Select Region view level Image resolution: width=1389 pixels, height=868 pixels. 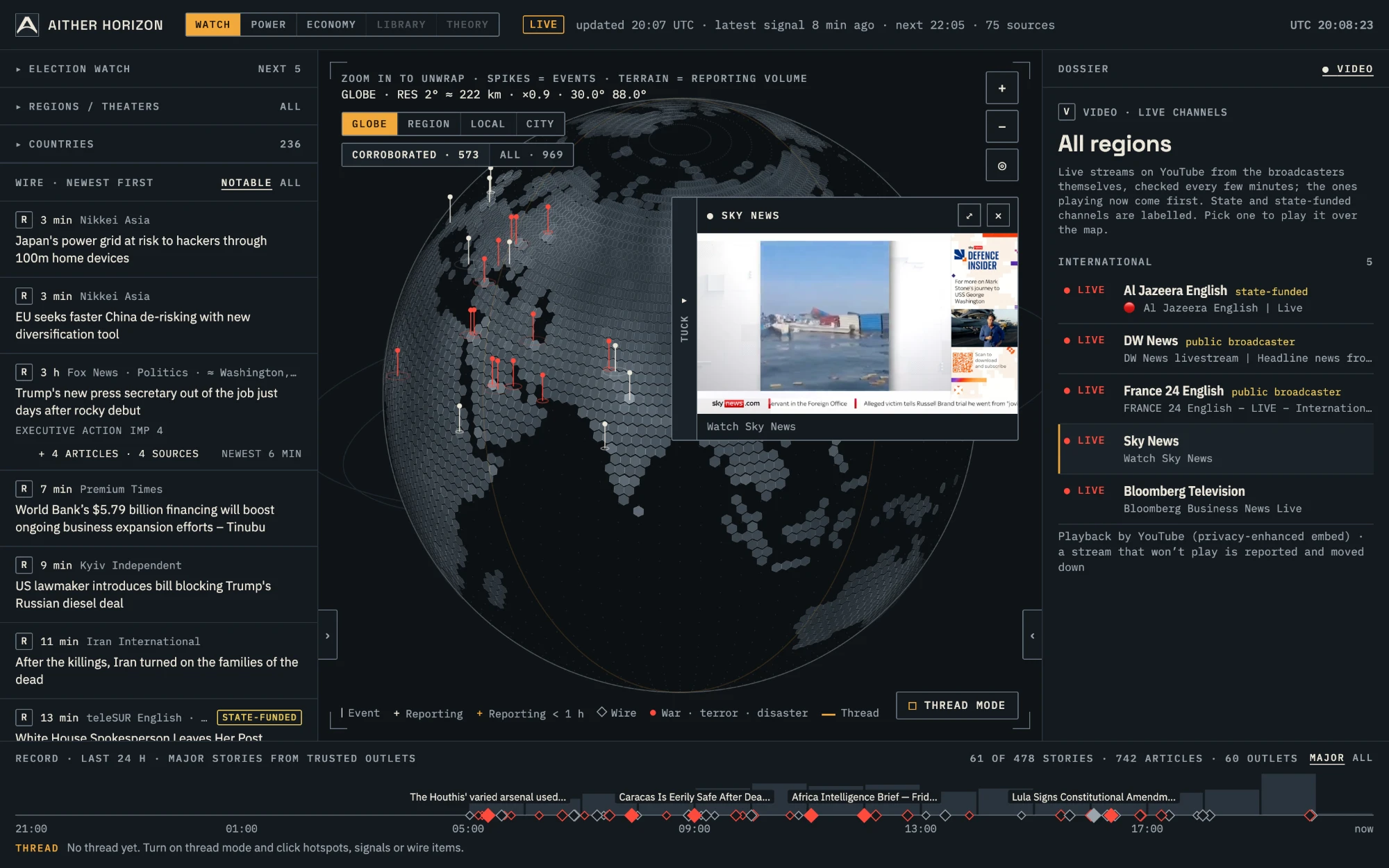click(429, 124)
